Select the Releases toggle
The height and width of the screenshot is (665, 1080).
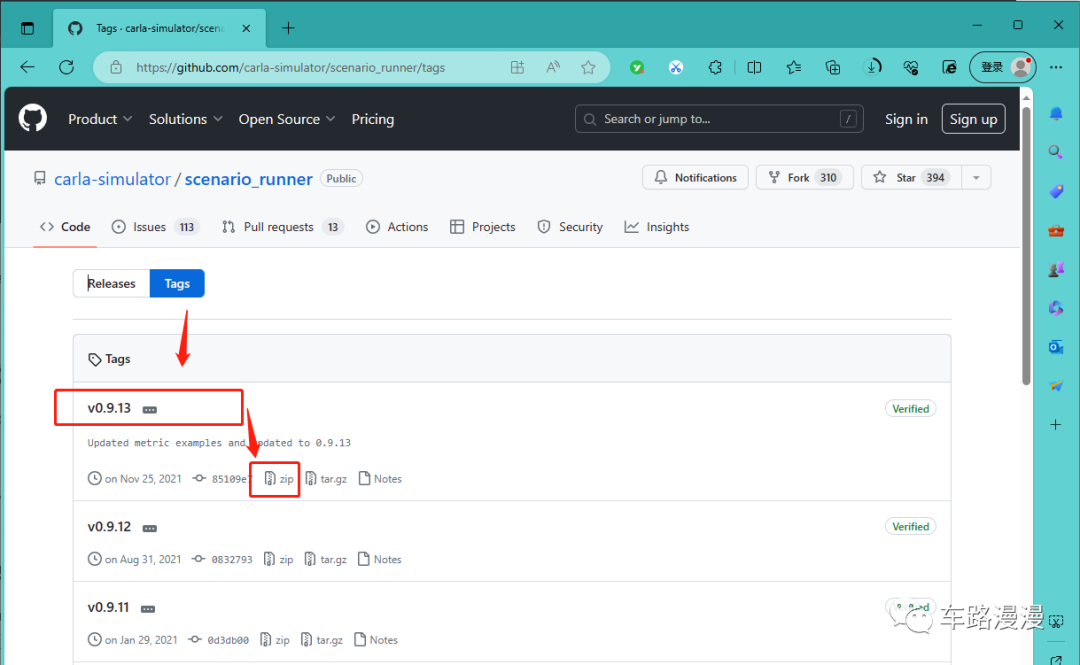click(x=112, y=283)
